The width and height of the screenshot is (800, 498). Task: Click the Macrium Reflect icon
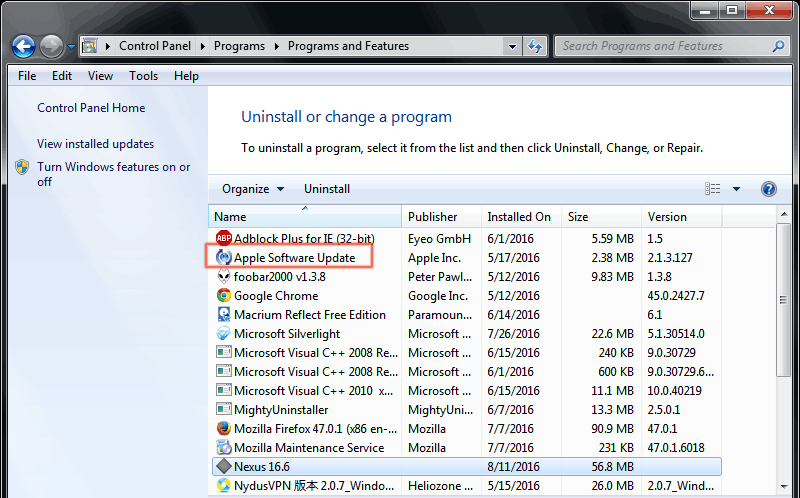tap(223, 314)
